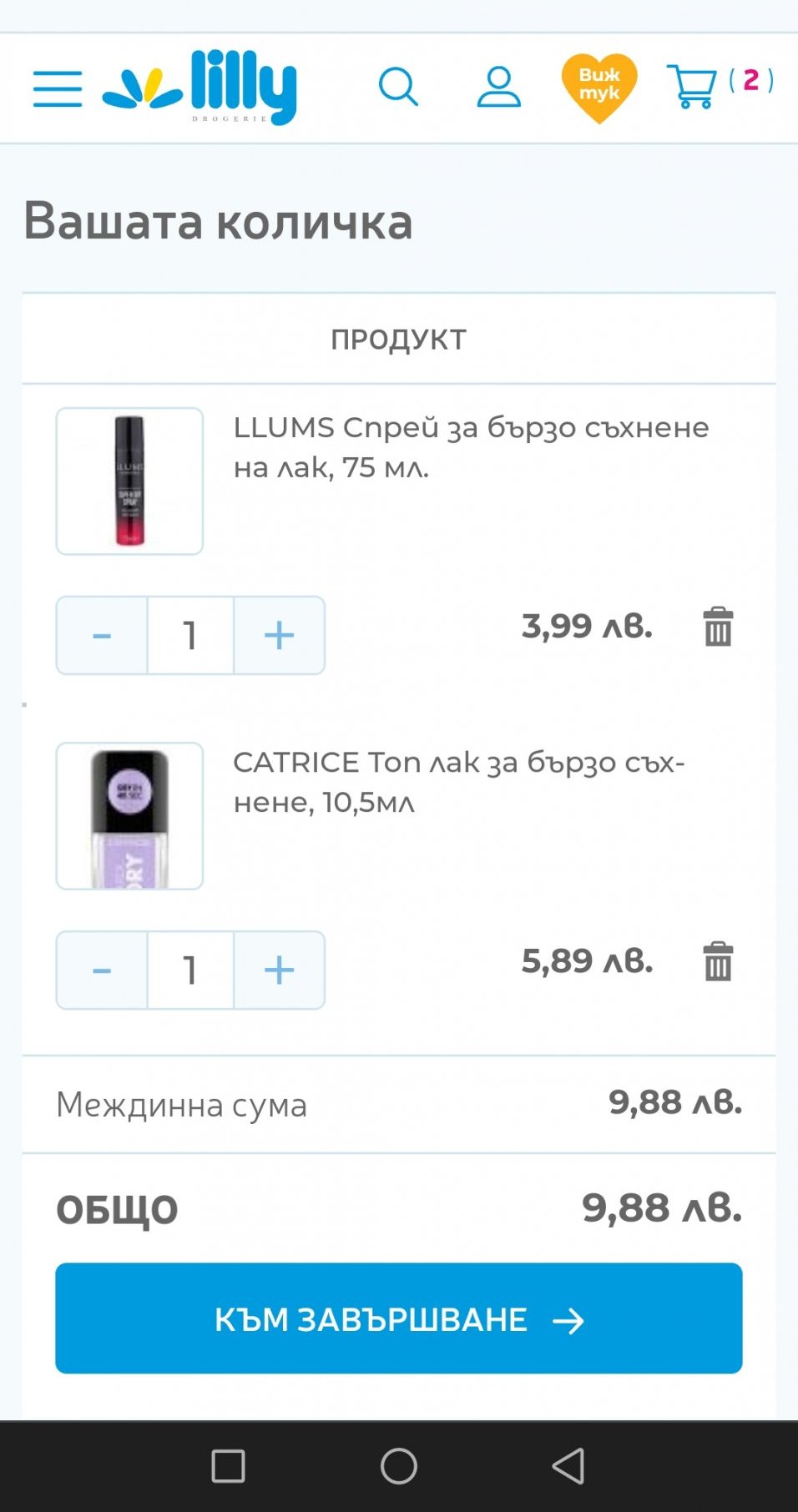Increase CATRICE top coat quantity
The width and height of the screenshot is (798, 1512).
279,970
